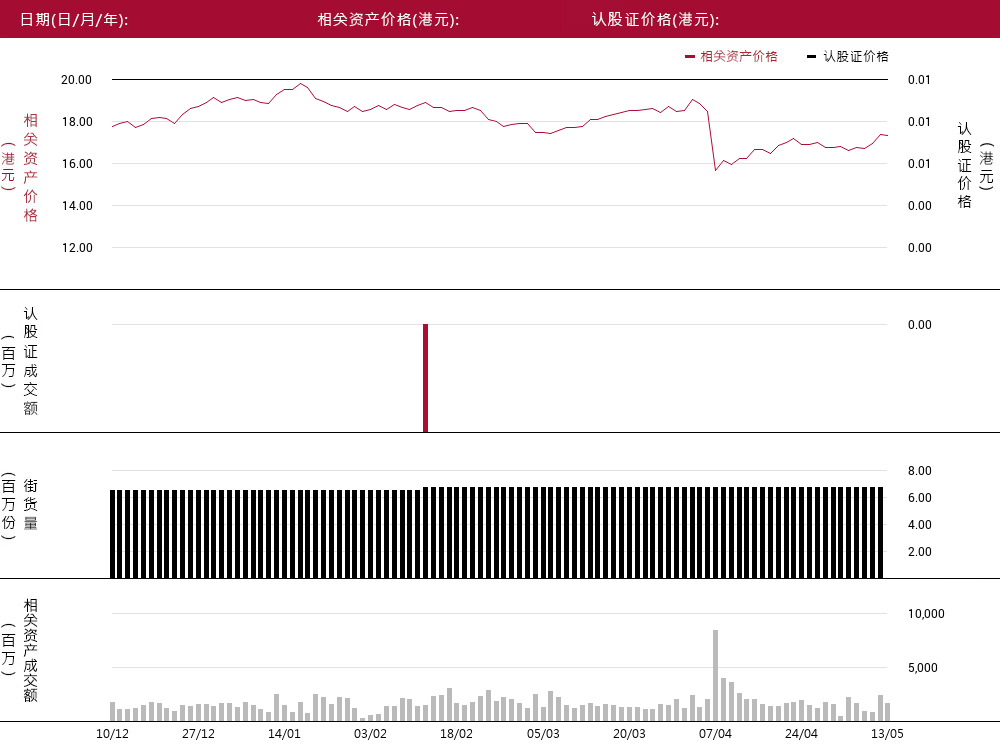Image resolution: width=1000 pixels, height=751 pixels.
Task: Click the 相关资产价格(港元): header label
Action: tap(388, 20)
